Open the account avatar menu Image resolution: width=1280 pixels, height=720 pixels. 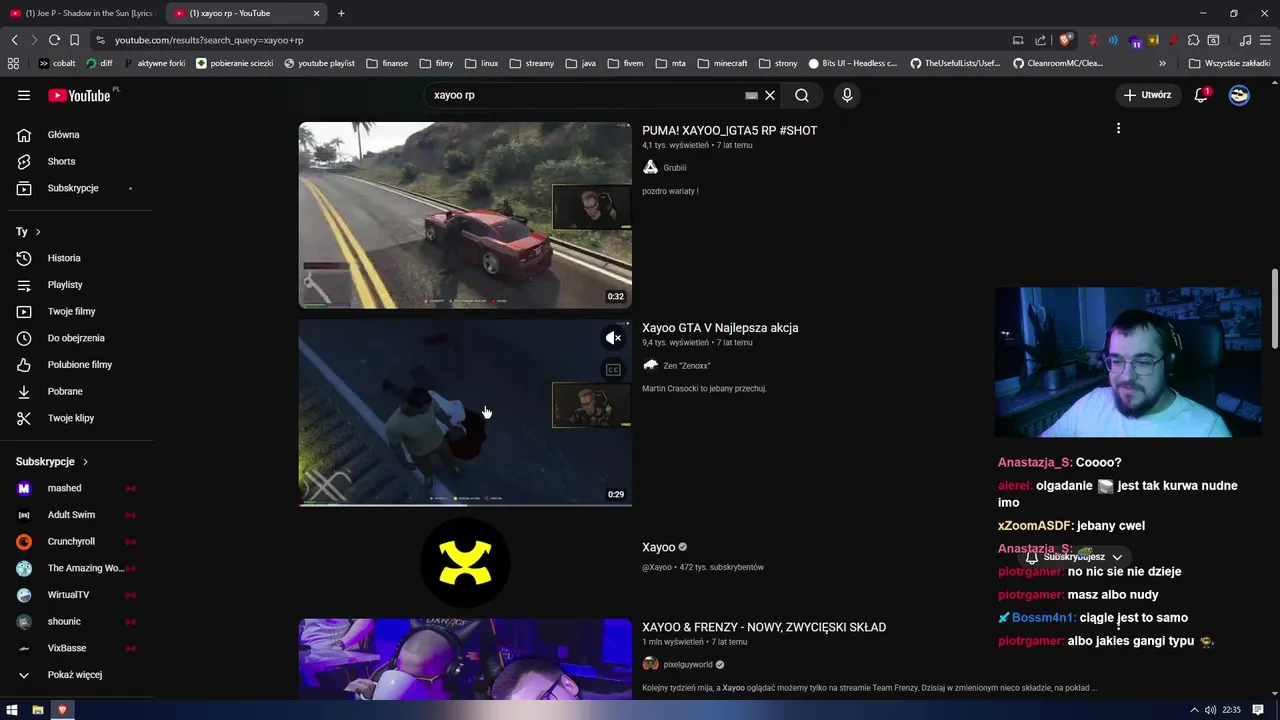pos(1239,95)
